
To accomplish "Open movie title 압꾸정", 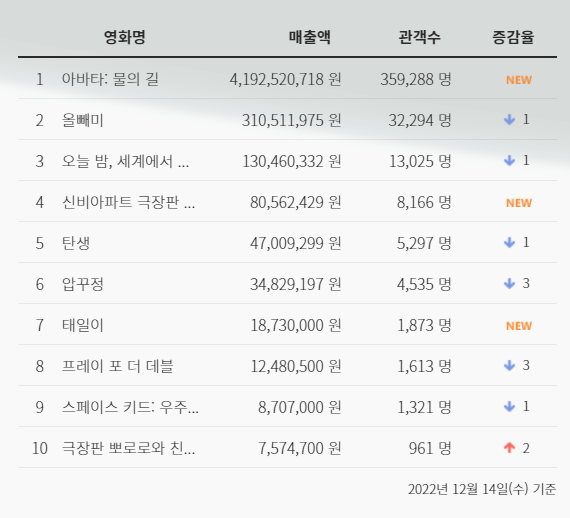I will click(x=83, y=284).
